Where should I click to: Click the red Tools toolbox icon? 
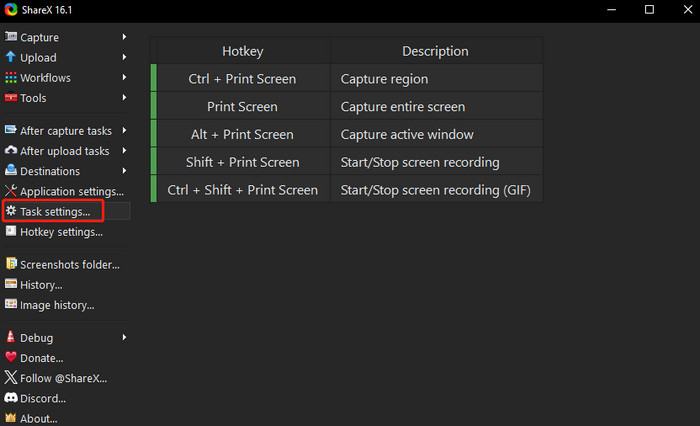[11, 97]
